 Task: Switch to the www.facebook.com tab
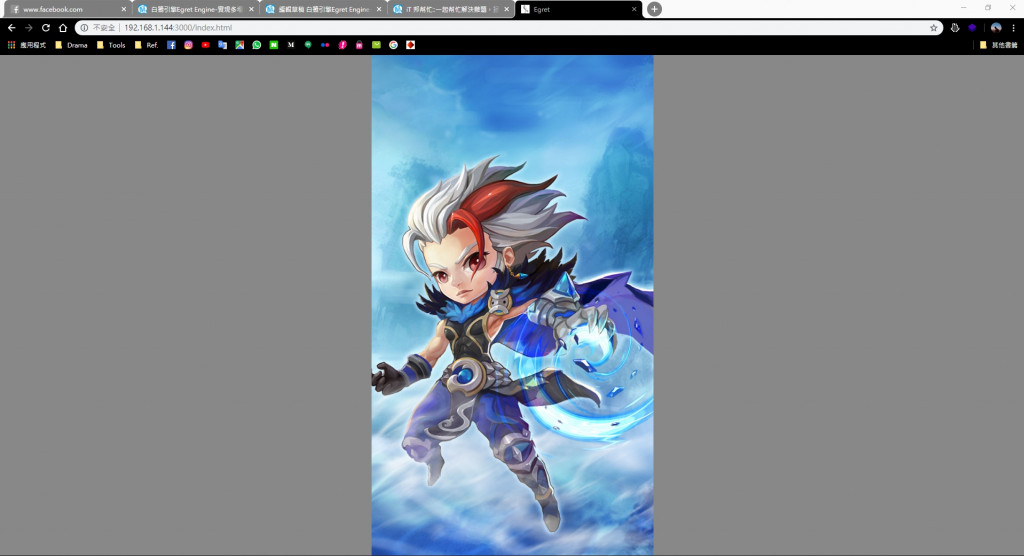click(x=67, y=9)
